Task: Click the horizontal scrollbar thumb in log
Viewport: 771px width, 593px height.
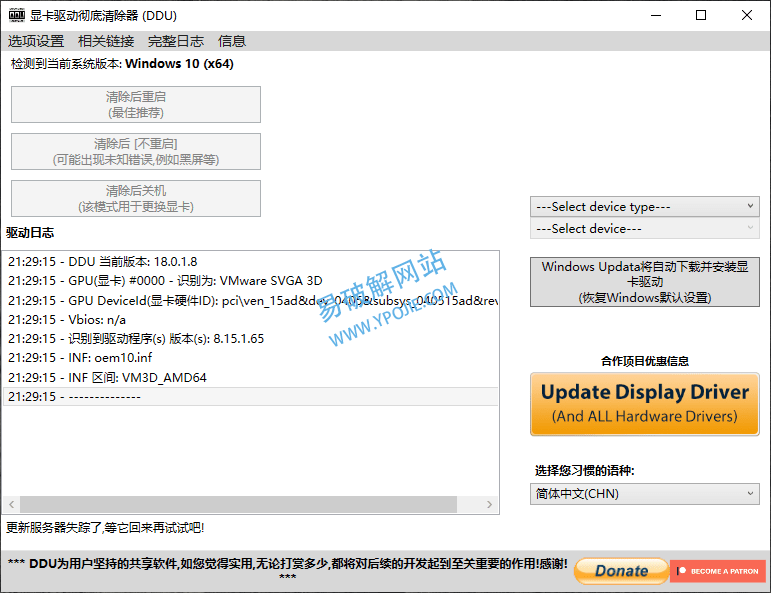Action: 238,504
